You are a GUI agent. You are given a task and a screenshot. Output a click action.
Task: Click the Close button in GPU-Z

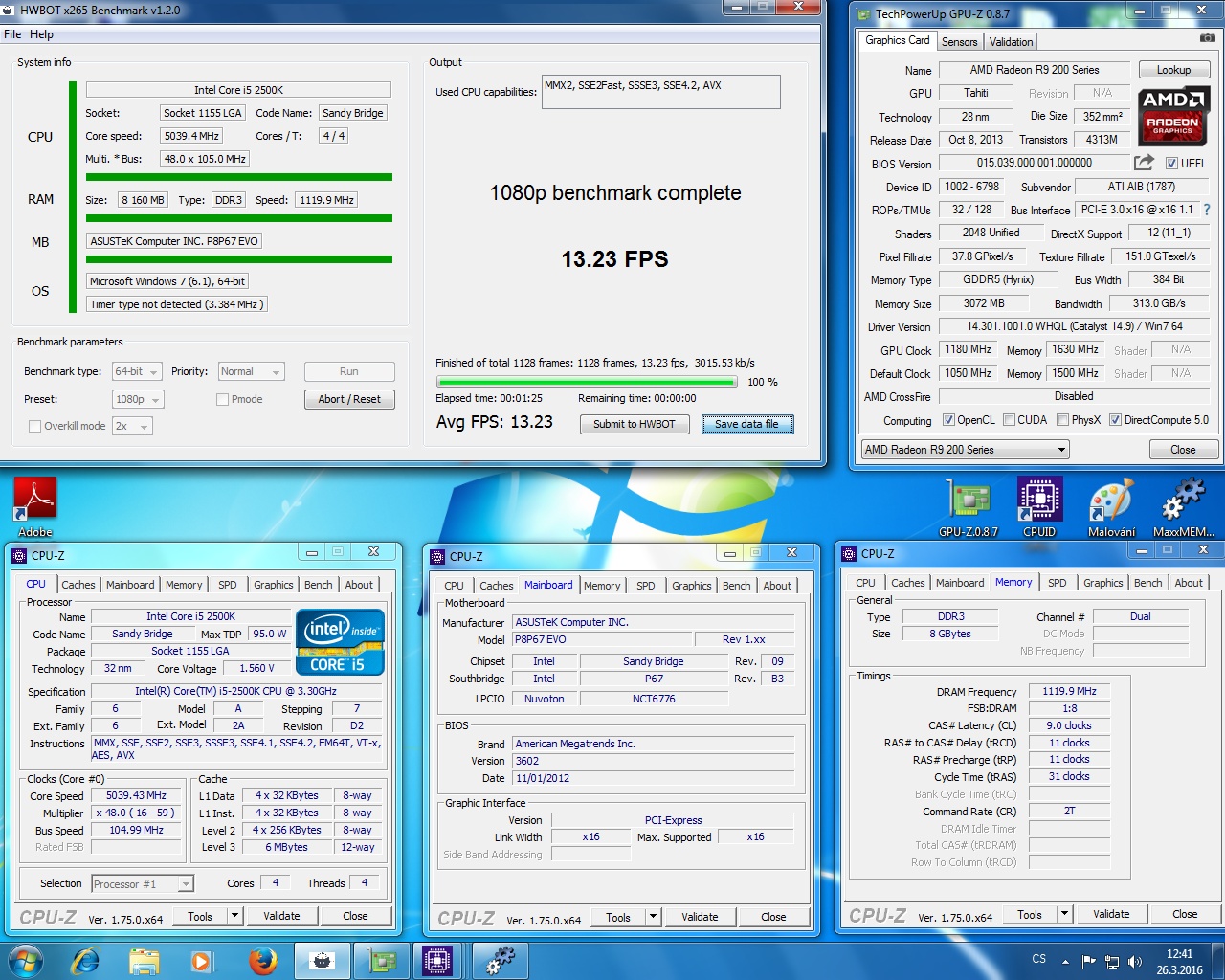pos(1183,450)
